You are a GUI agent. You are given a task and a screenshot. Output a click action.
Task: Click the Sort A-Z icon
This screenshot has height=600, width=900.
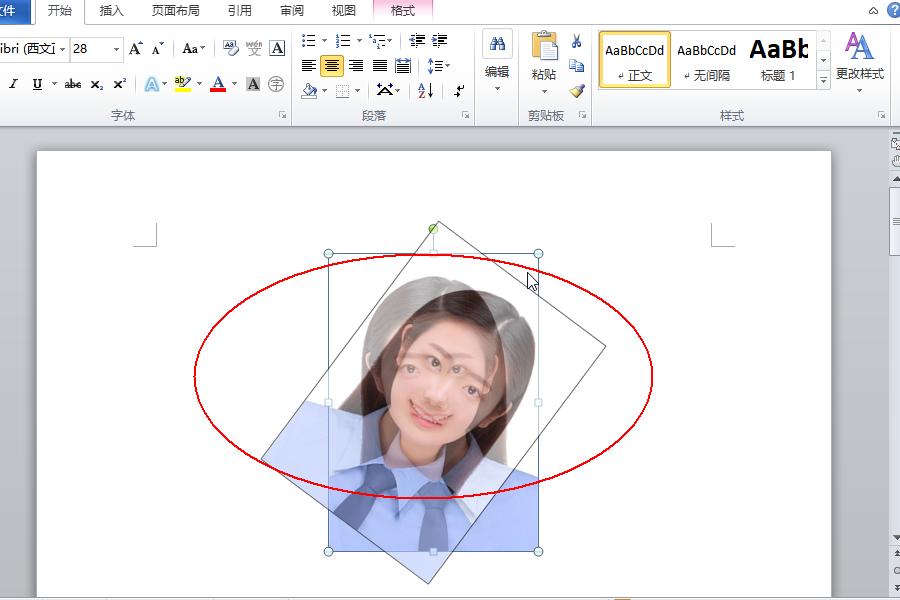click(426, 91)
